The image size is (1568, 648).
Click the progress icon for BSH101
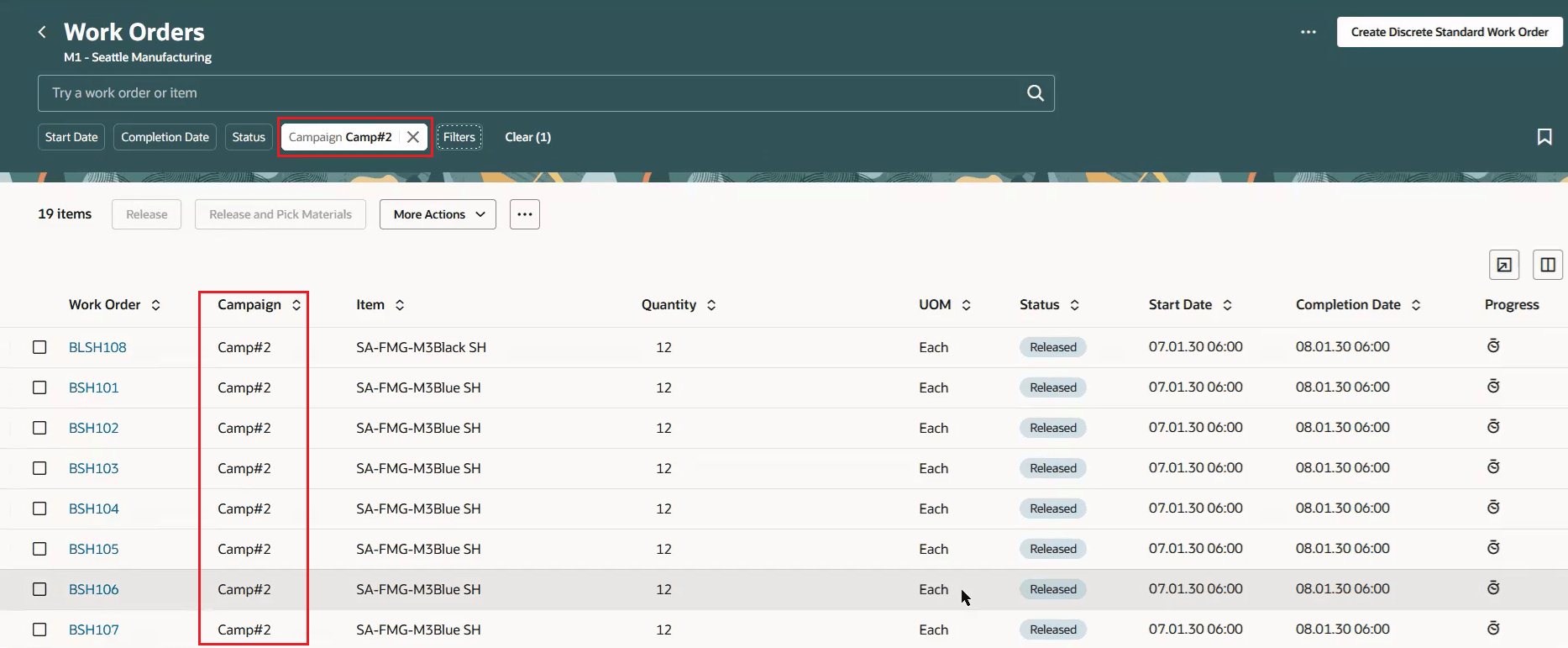click(x=1493, y=387)
